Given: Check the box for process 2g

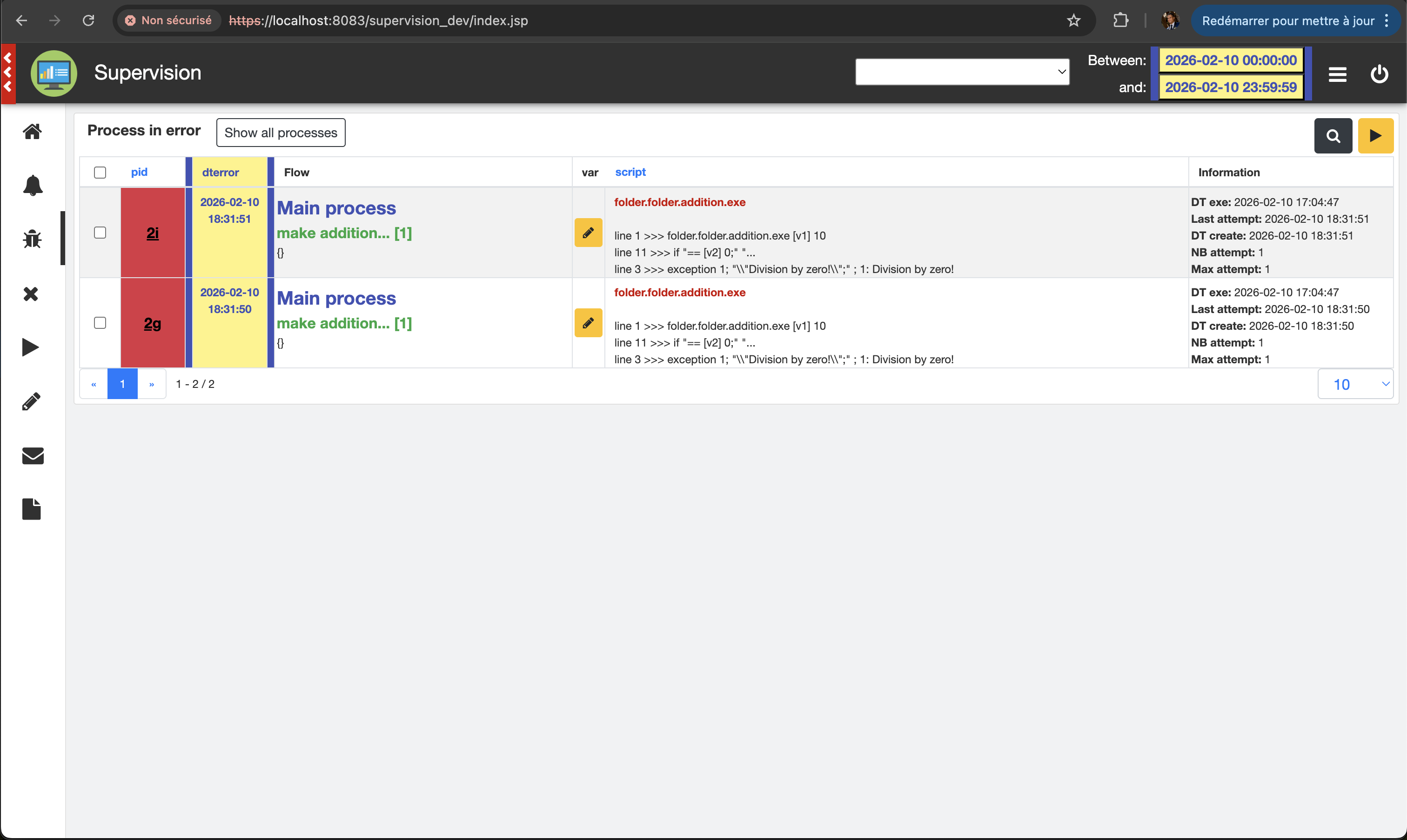Looking at the screenshot, I should (x=100, y=323).
